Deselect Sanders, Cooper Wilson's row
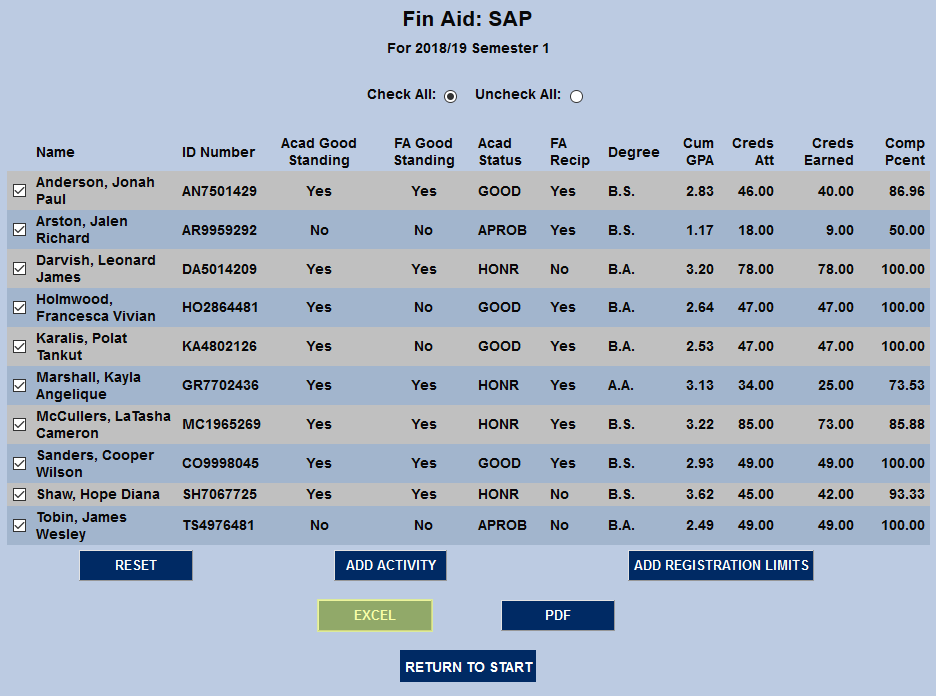936x696 pixels. [x=18, y=463]
